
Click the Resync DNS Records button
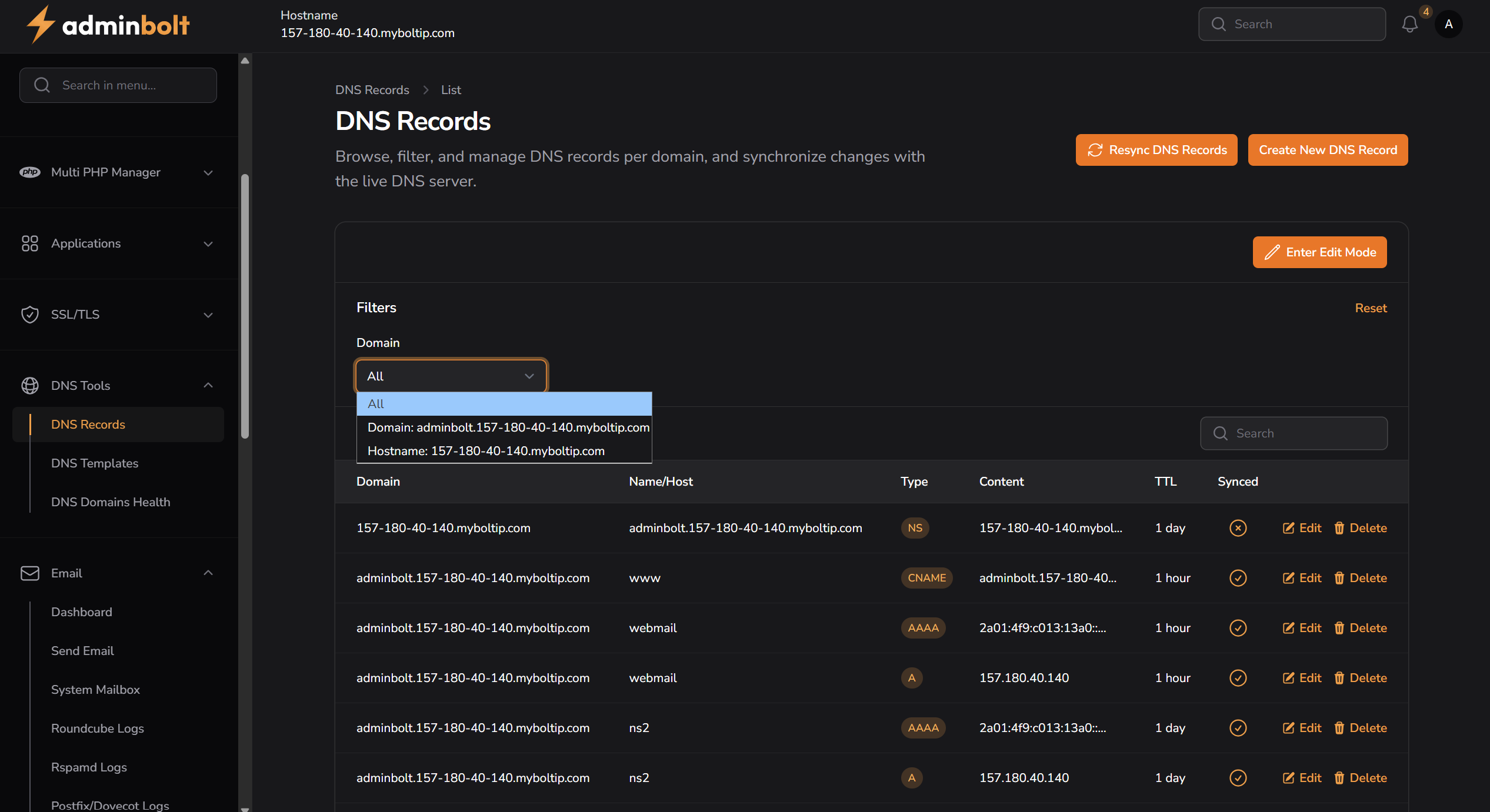click(1156, 150)
